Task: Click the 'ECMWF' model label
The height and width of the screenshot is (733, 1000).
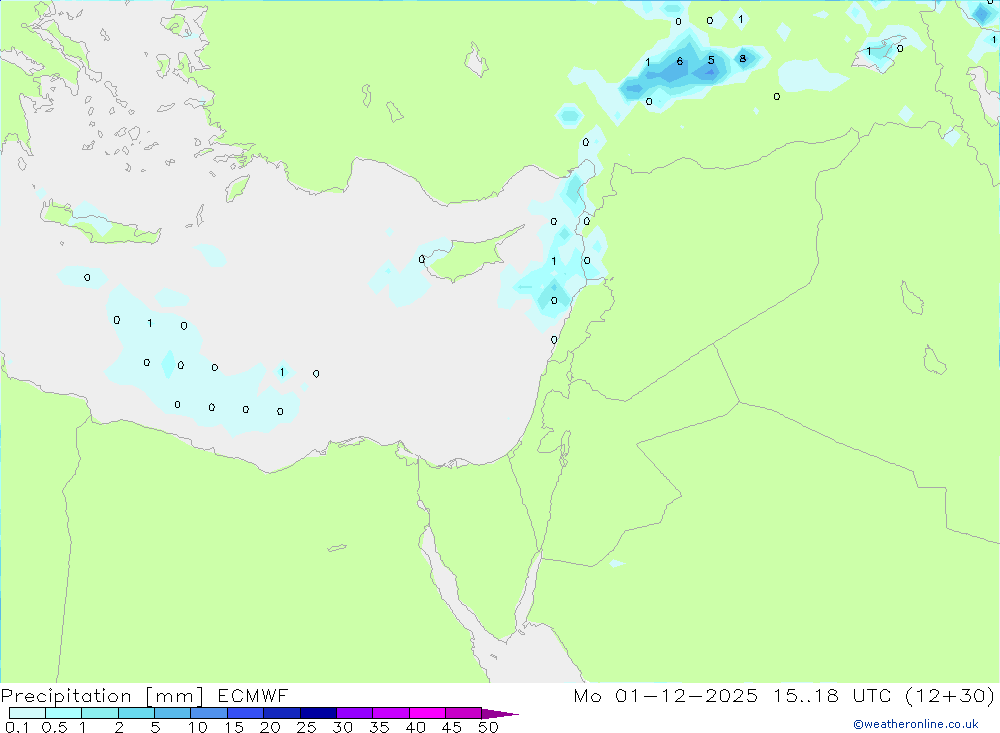Action: click(253, 696)
